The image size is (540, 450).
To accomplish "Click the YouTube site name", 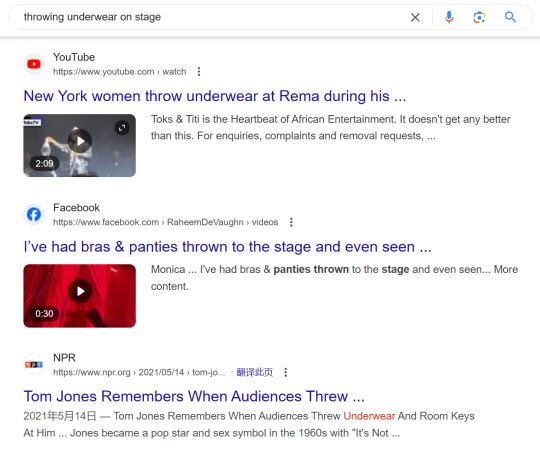I will click(74, 57).
